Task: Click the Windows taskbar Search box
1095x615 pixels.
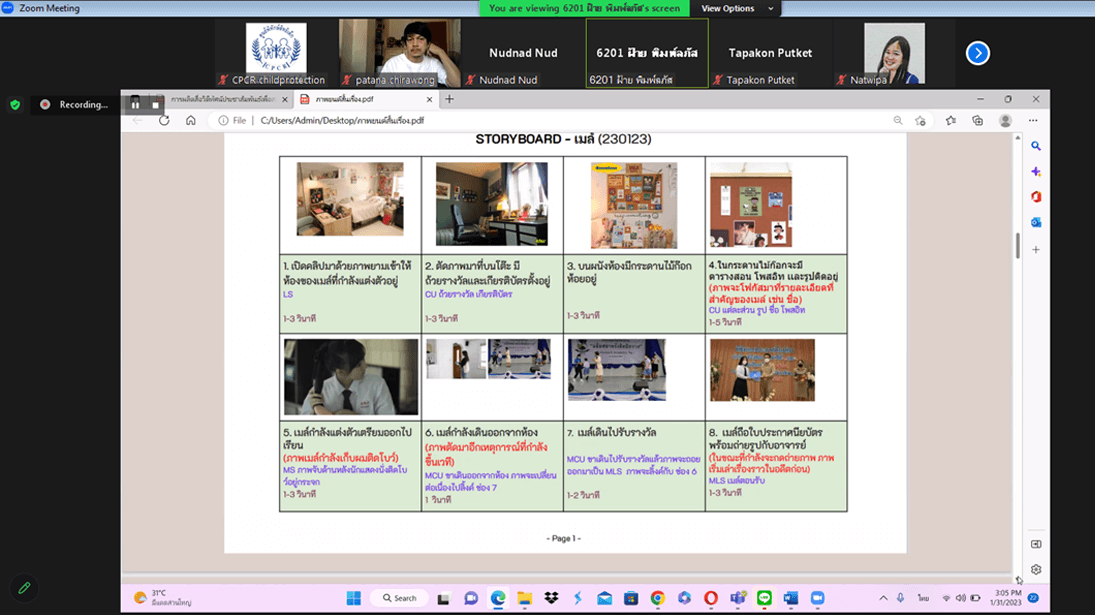Action: (x=398, y=598)
